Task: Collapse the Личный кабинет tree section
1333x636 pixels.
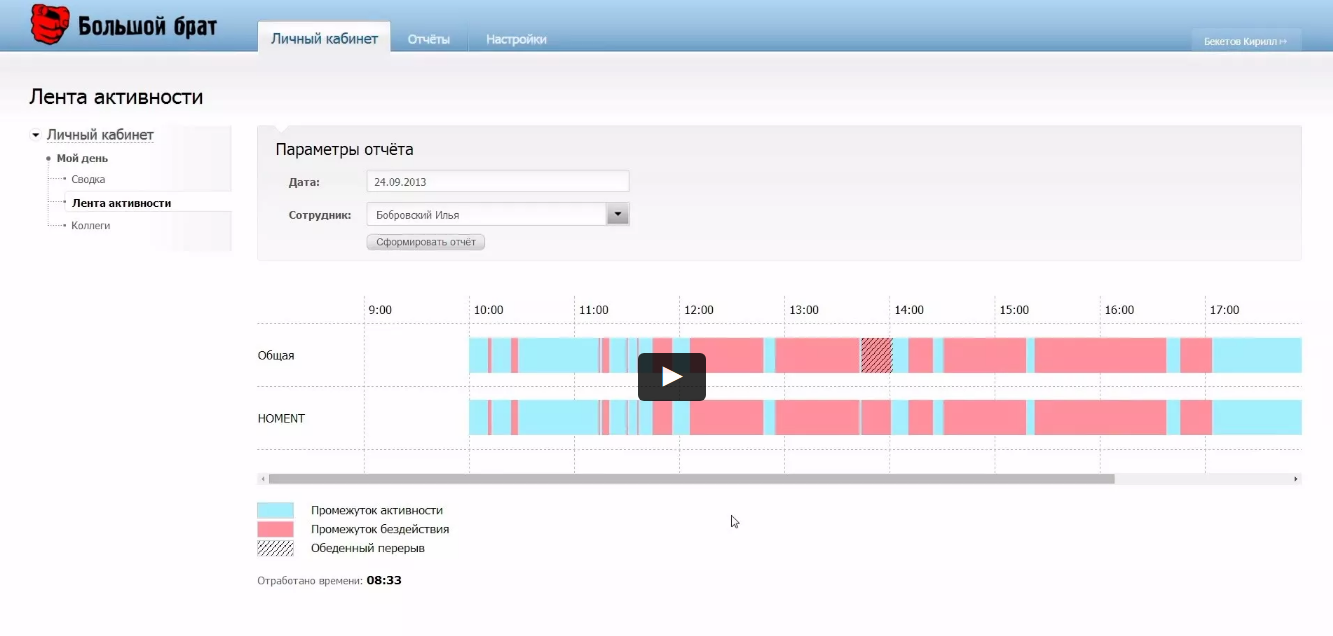Action: (x=36, y=135)
